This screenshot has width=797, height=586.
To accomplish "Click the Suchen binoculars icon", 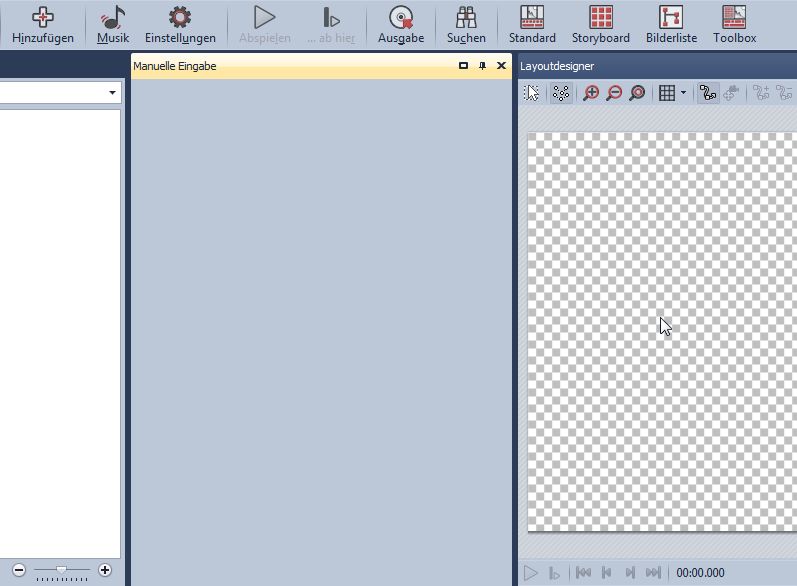I will click(466, 24).
